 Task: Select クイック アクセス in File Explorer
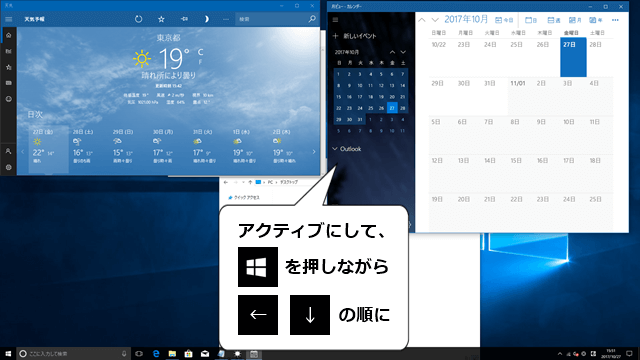pos(244,198)
